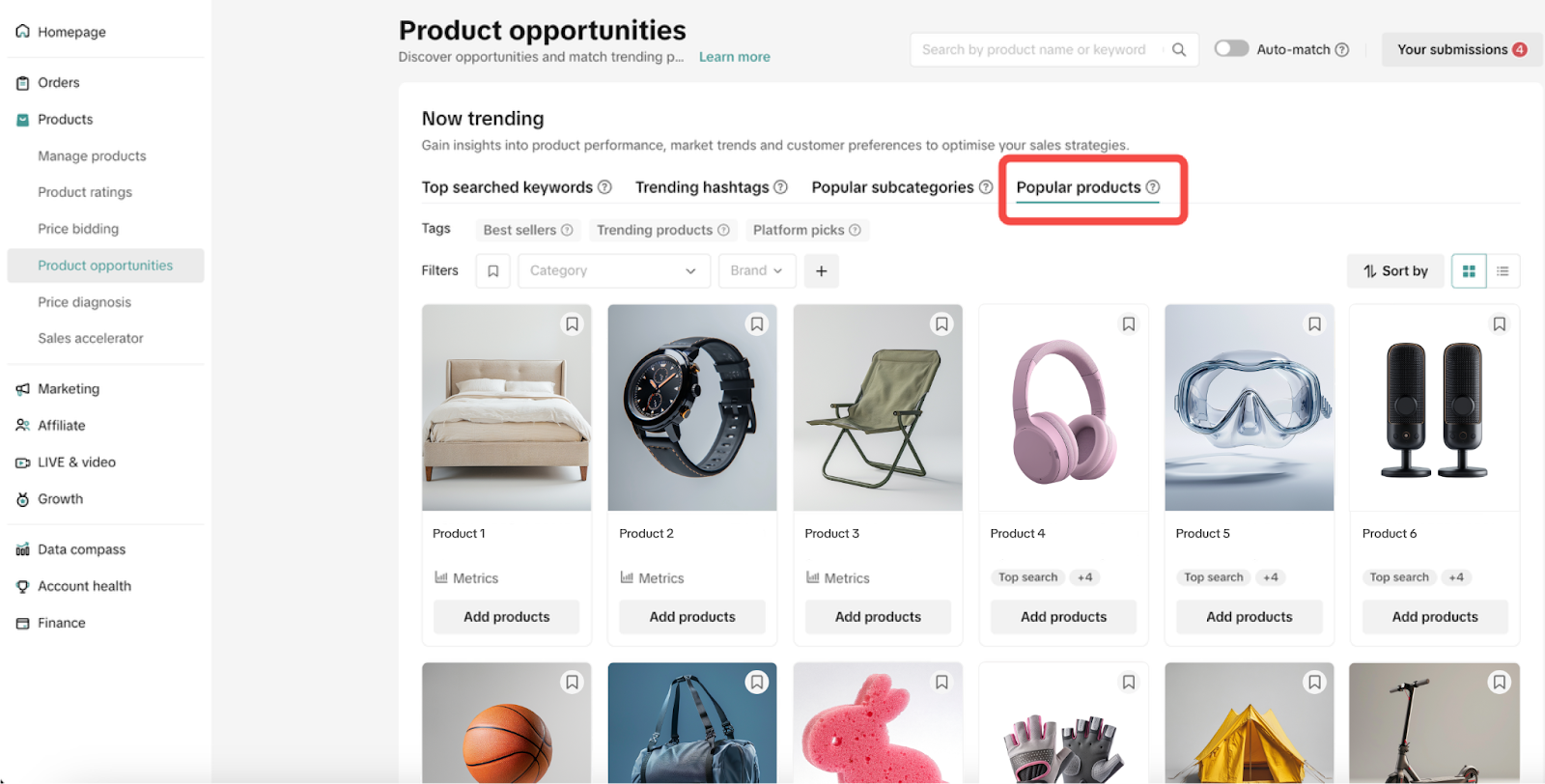
Task: Click the Learn more link
Action: pos(734,56)
